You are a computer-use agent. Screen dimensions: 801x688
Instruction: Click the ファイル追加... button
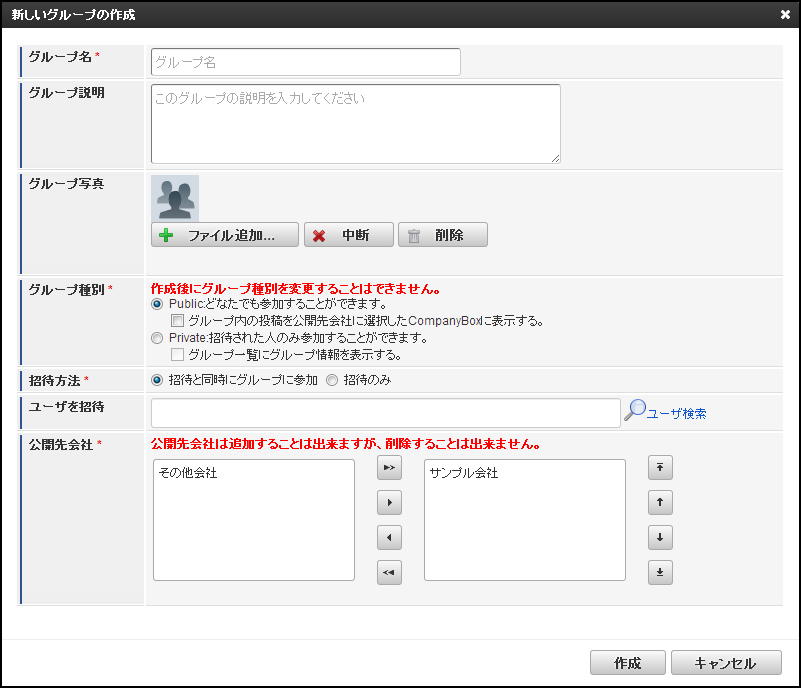[225, 235]
